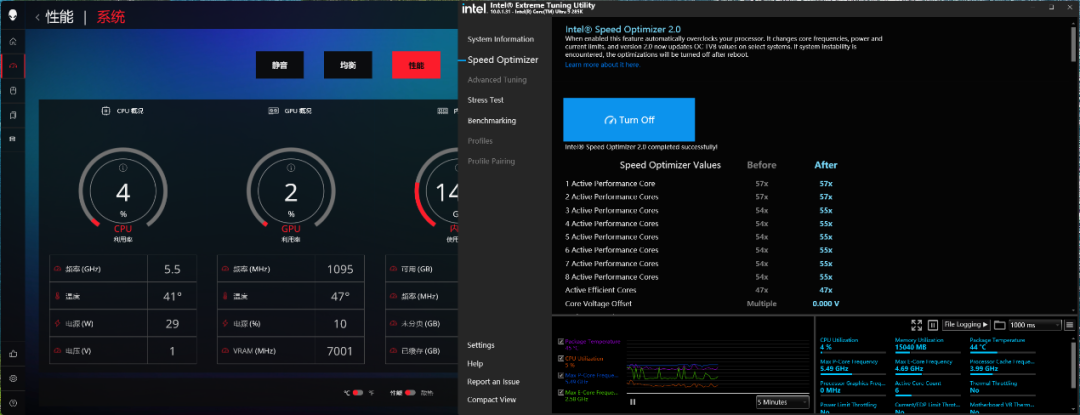Click the GPU temperature thermometer icon
This screenshot has width=1080, height=415.
tap(225, 297)
